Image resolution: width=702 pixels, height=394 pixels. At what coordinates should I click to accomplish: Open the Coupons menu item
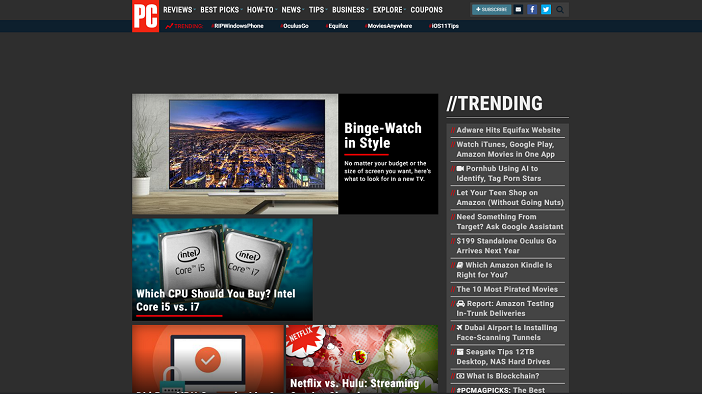click(x=426, y=10)
